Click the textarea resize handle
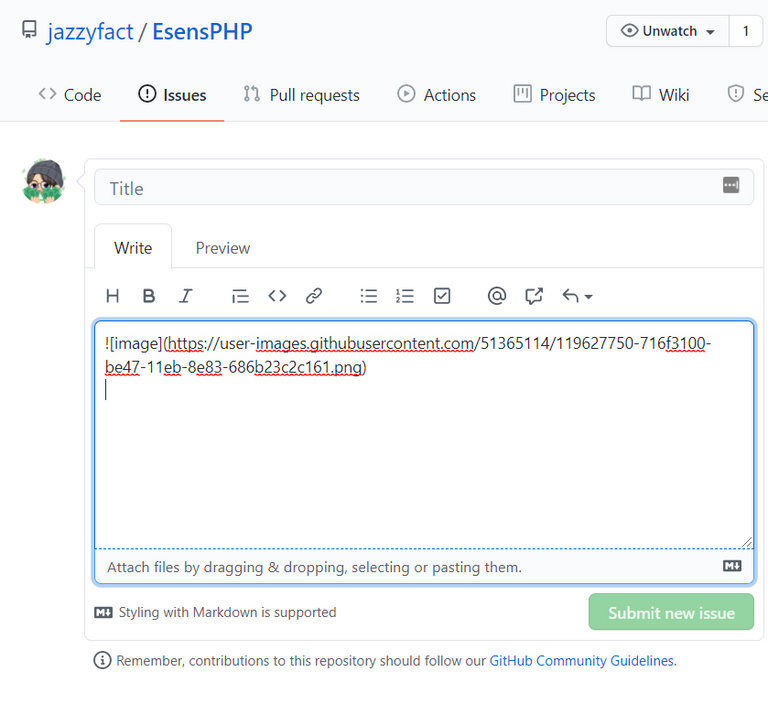Image resolution: width=768 pixels, height=705 pixels. (x=746, y=541)
